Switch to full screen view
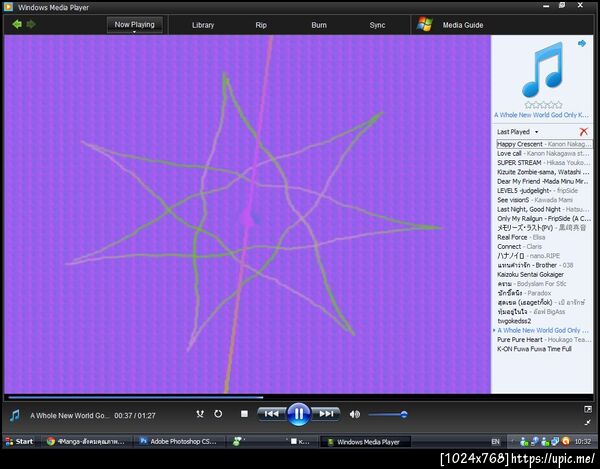 click(588, 409)
